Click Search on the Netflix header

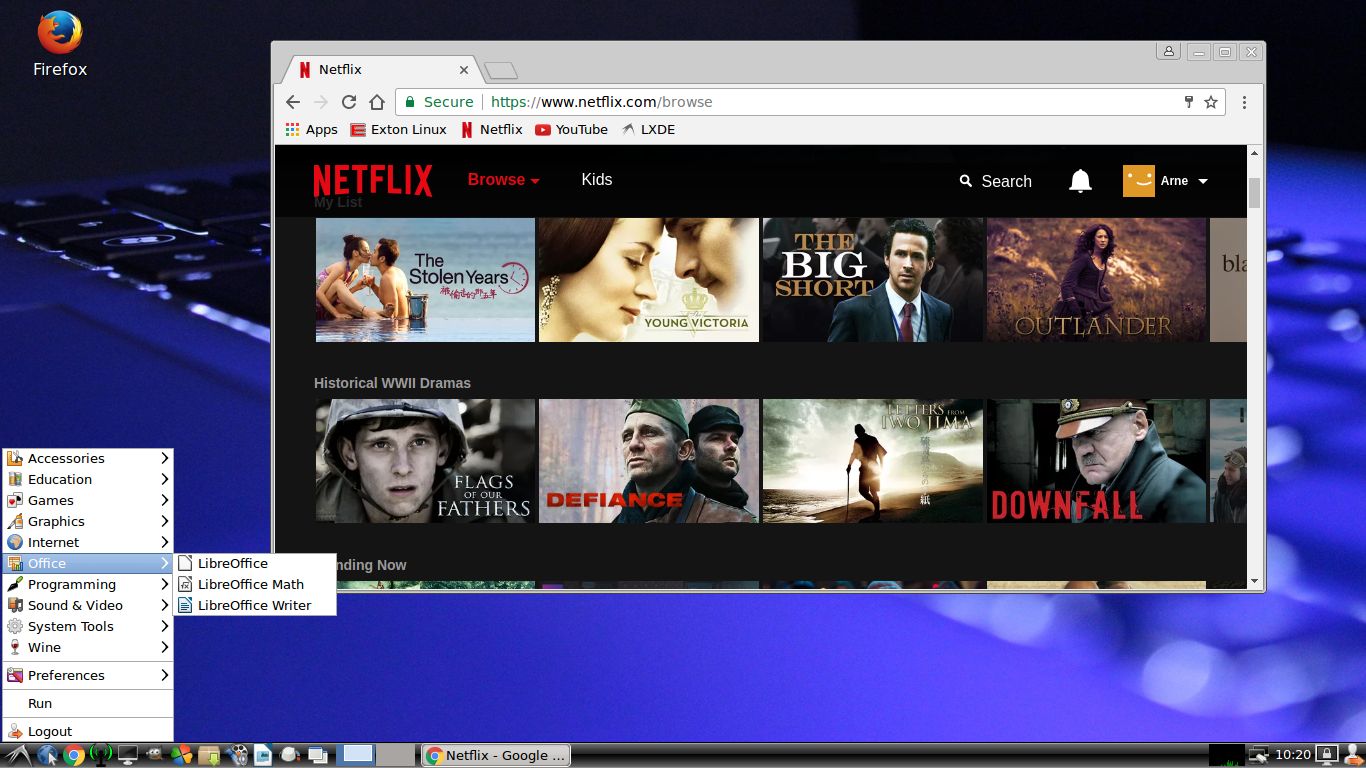[x=995, y=181]
